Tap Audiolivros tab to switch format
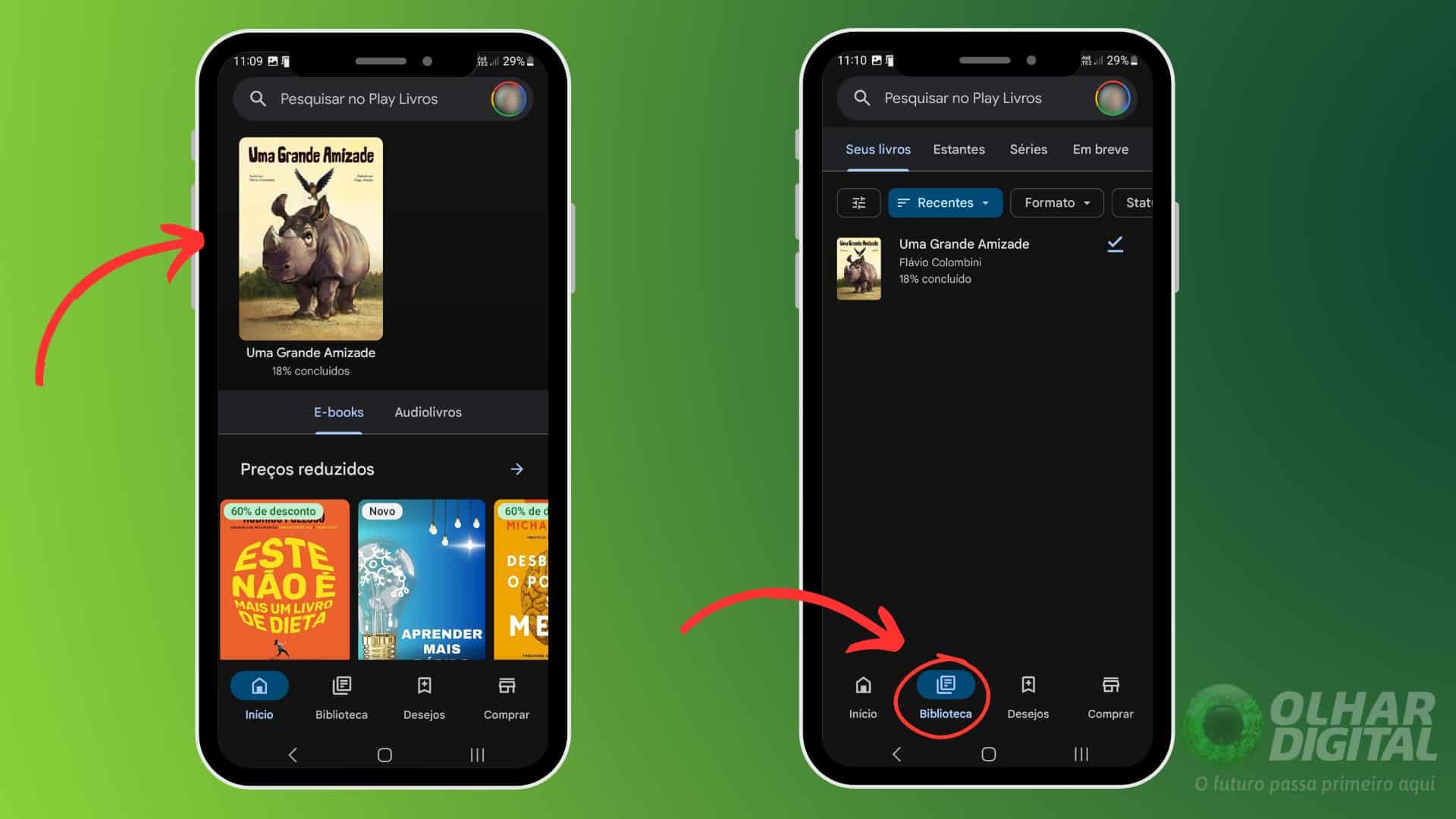Image resolution: width=1456 pixels, height=819 pixels. point(428,412)
